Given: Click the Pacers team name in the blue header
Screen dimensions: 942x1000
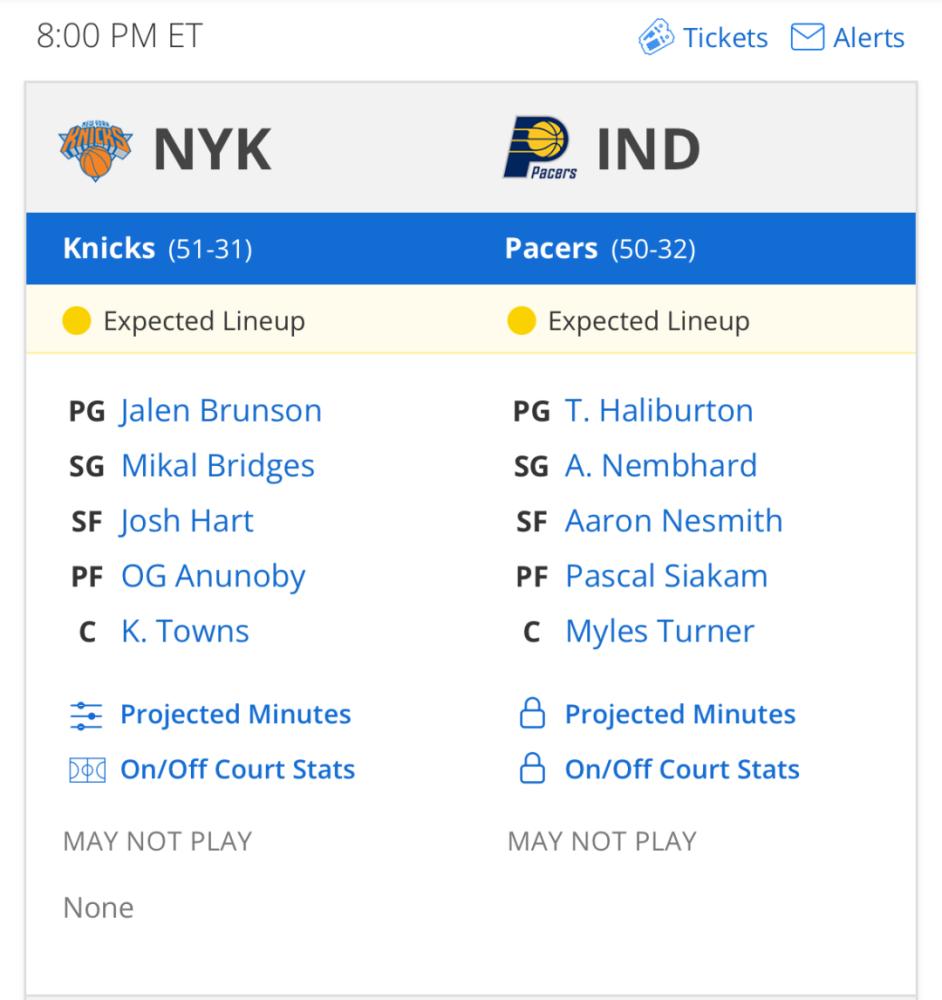Looking at the screenshot, I should [x=551, y=248].
